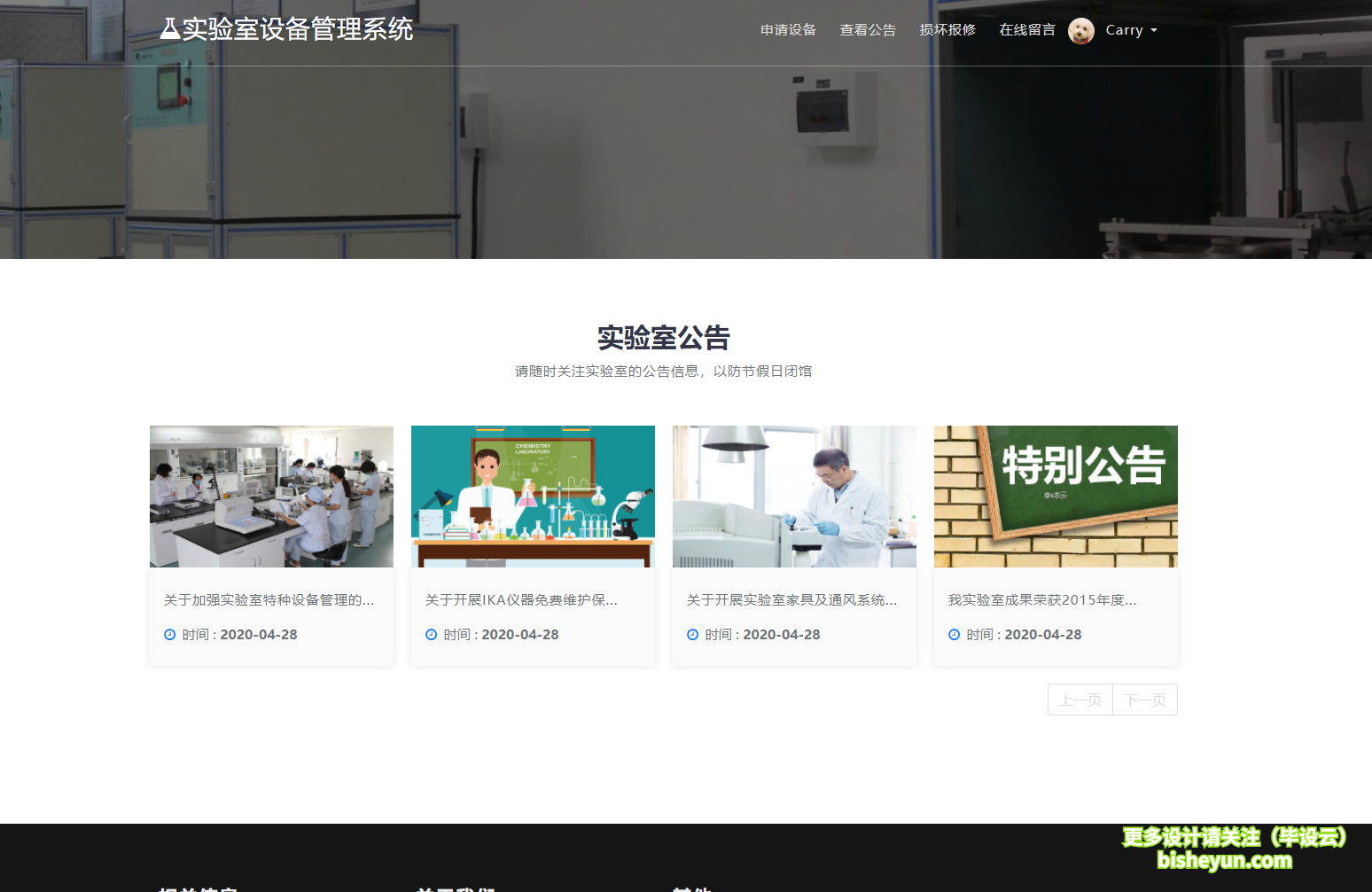Open announcement 关于加强实验室特种设备管理的
The image size is (1372, 892).
click(267, 599)
